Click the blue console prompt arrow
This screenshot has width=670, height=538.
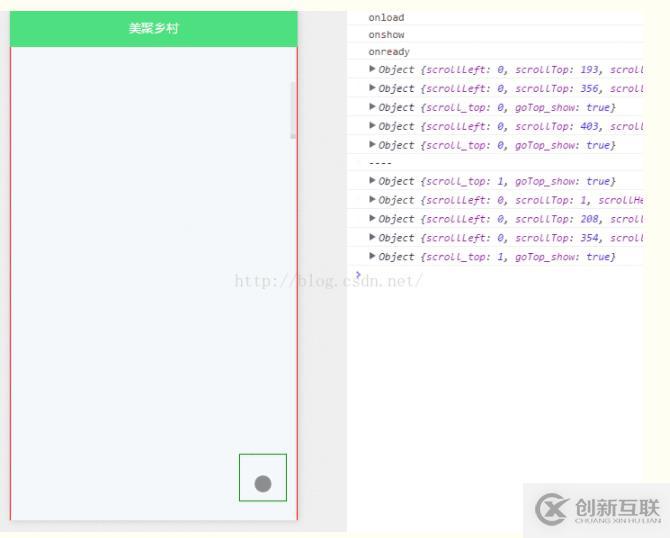click(358, 275)
